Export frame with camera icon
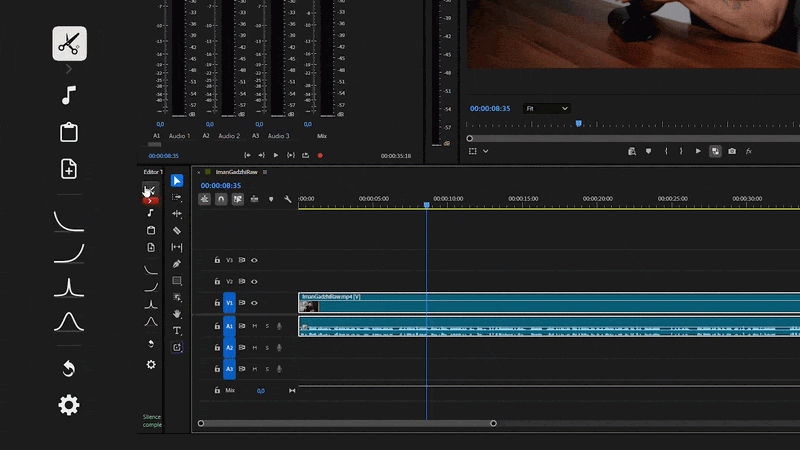The image size is (800, 450). (x=732, y=151)
